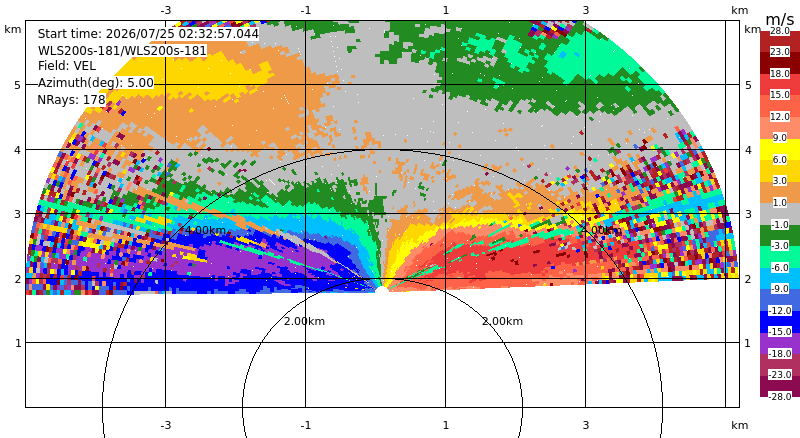Click the Azimuth(deg): 5.00 label

95,82
